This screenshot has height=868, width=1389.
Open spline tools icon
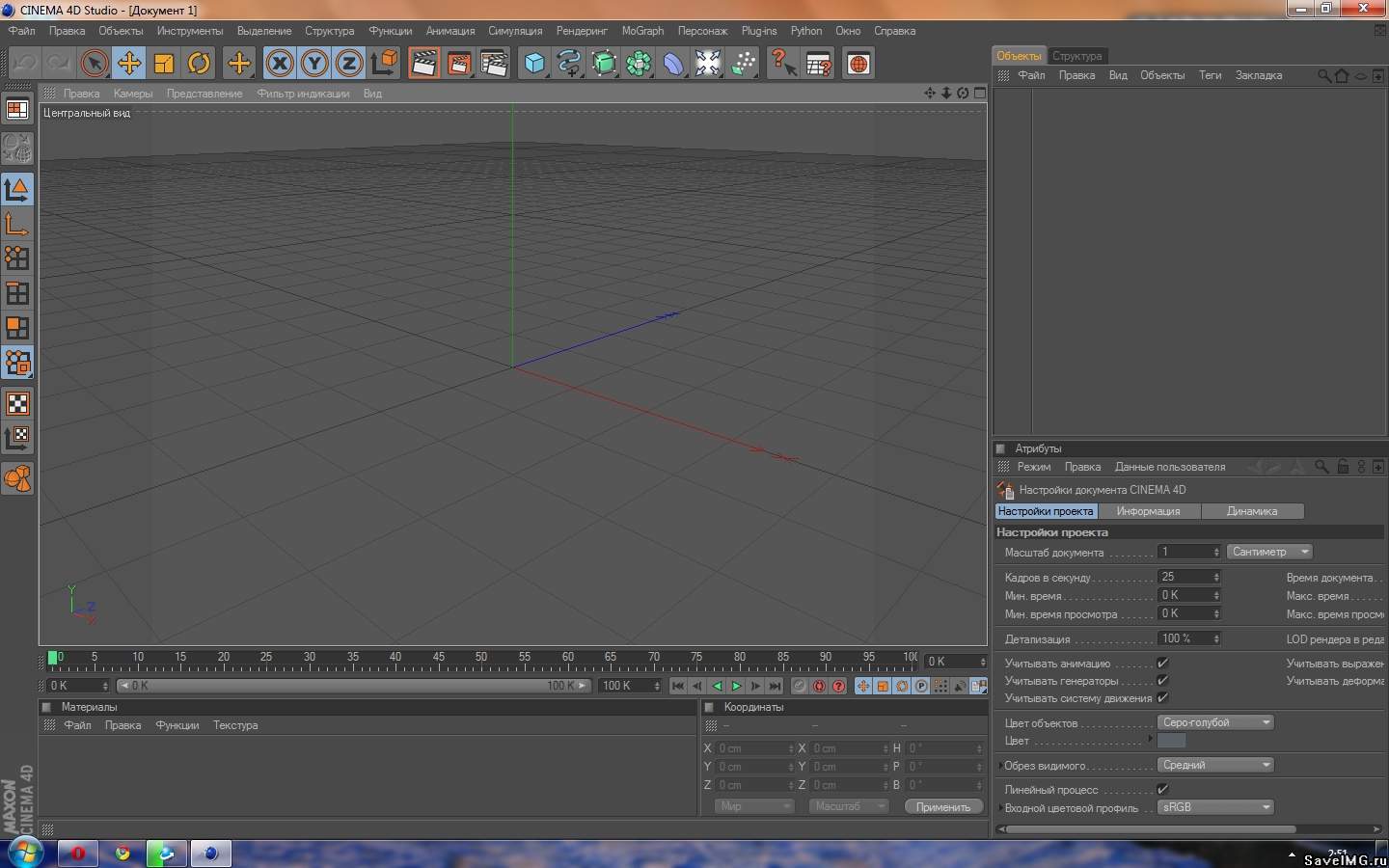[568, 64]
